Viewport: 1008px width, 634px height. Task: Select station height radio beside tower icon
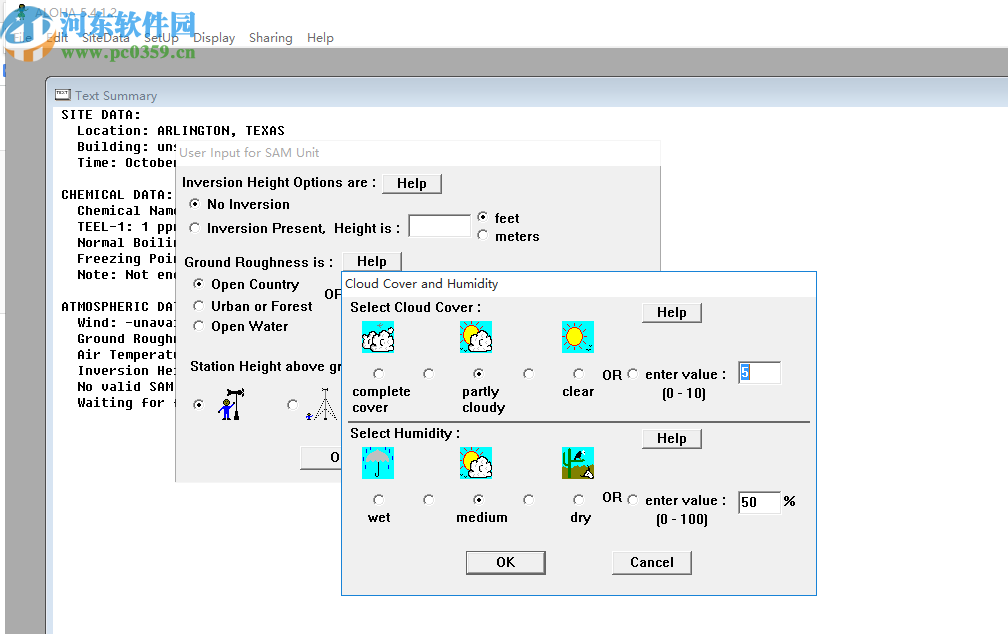pyautogui.click(x=292, y=404)
